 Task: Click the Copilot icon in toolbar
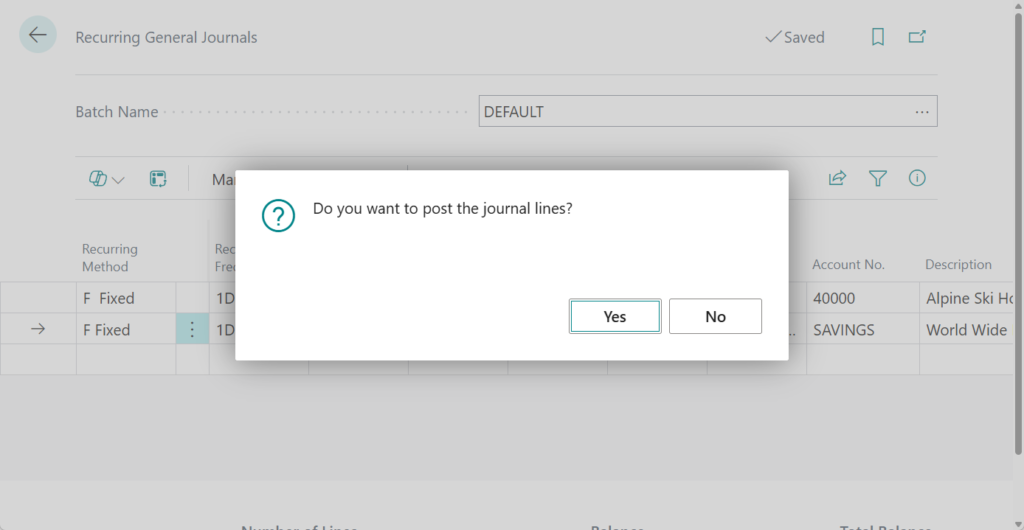coord(98,179)
